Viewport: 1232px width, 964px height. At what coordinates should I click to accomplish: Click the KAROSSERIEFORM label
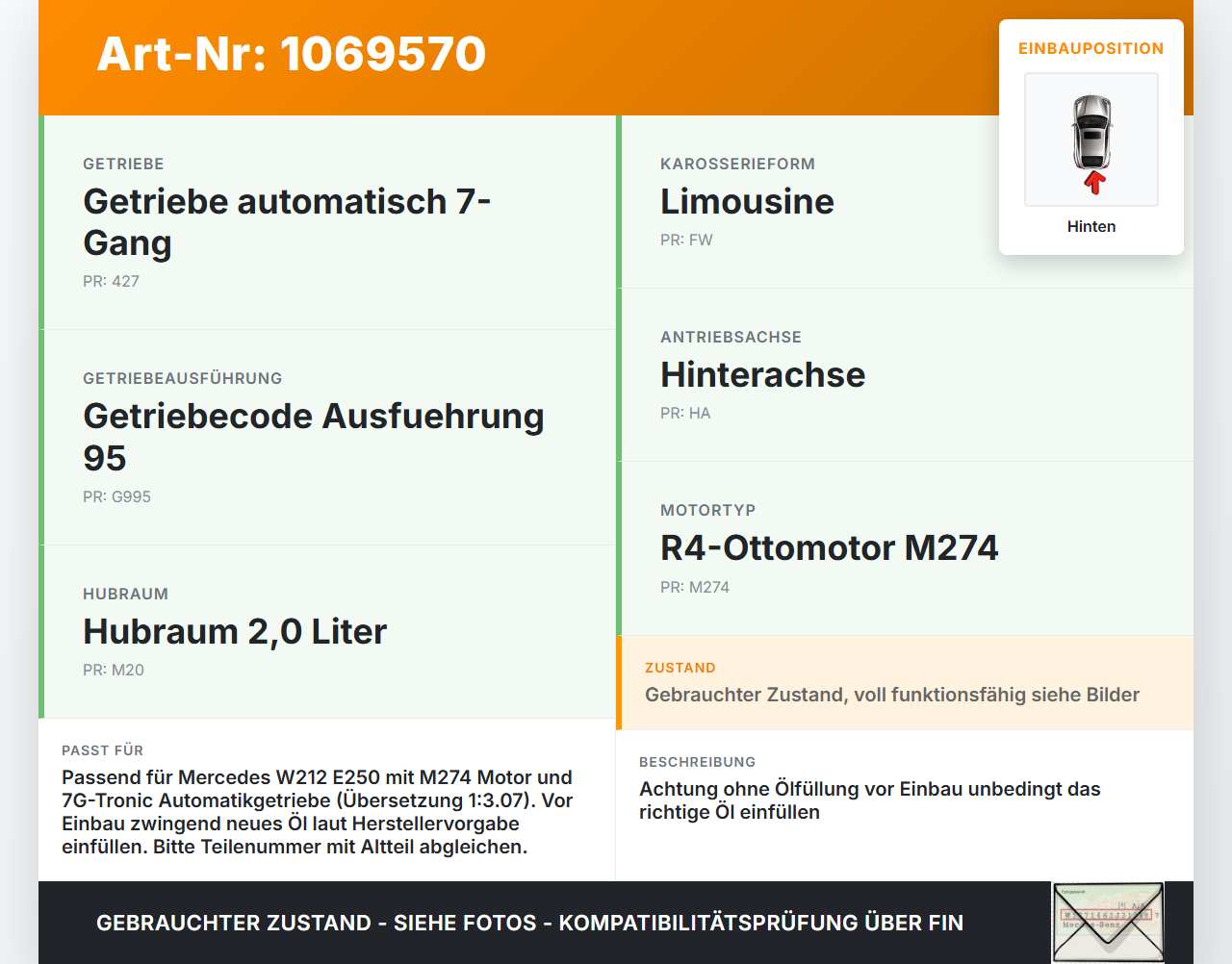[x=737, y=164]
